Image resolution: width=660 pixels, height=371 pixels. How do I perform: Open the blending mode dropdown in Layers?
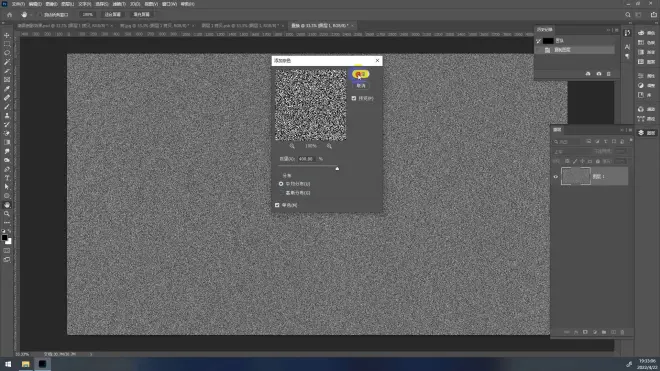(x=572, y=152)
